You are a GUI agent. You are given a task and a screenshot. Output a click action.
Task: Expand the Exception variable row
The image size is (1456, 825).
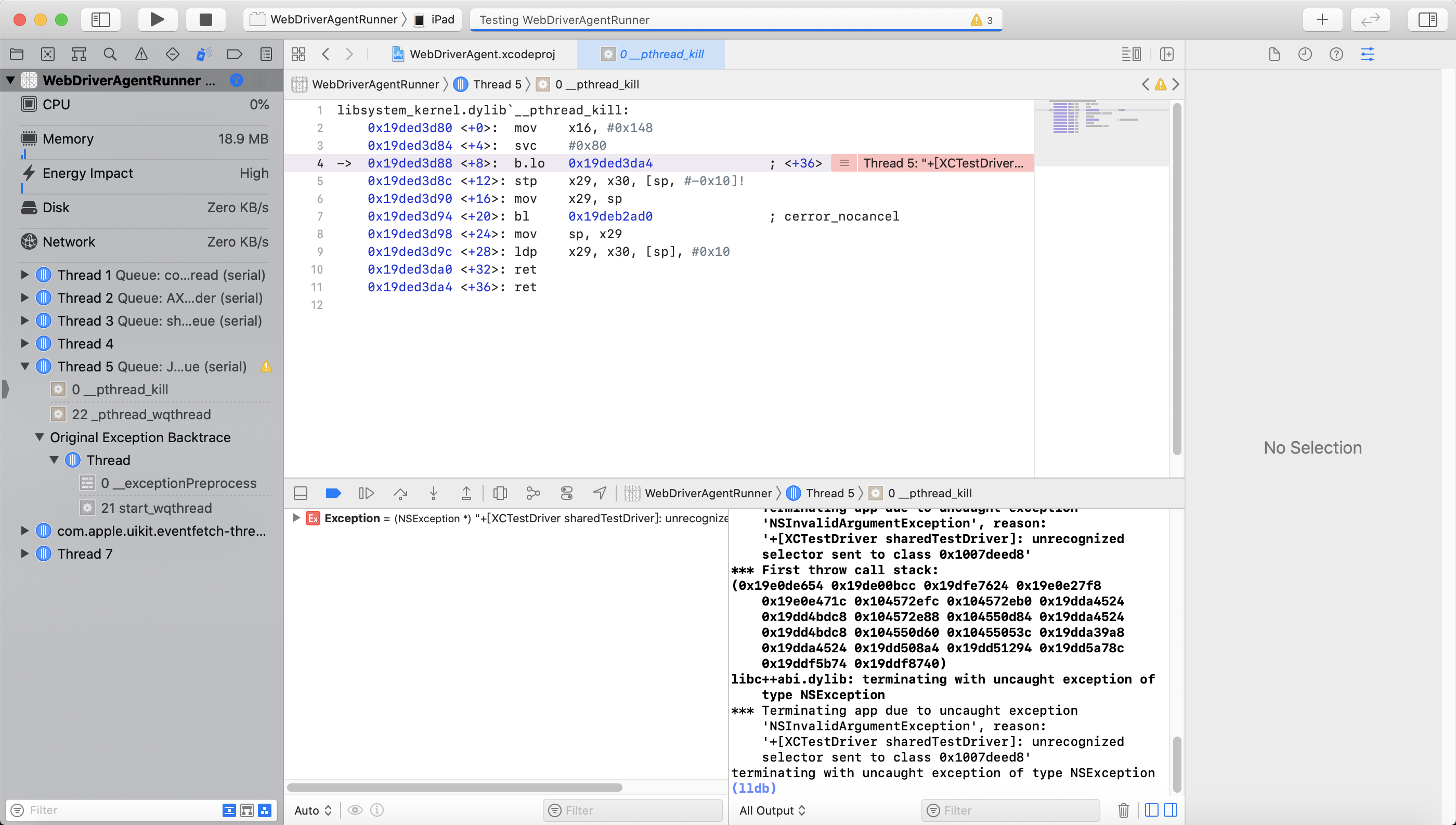pyautogui.click(x=295, y=518)
